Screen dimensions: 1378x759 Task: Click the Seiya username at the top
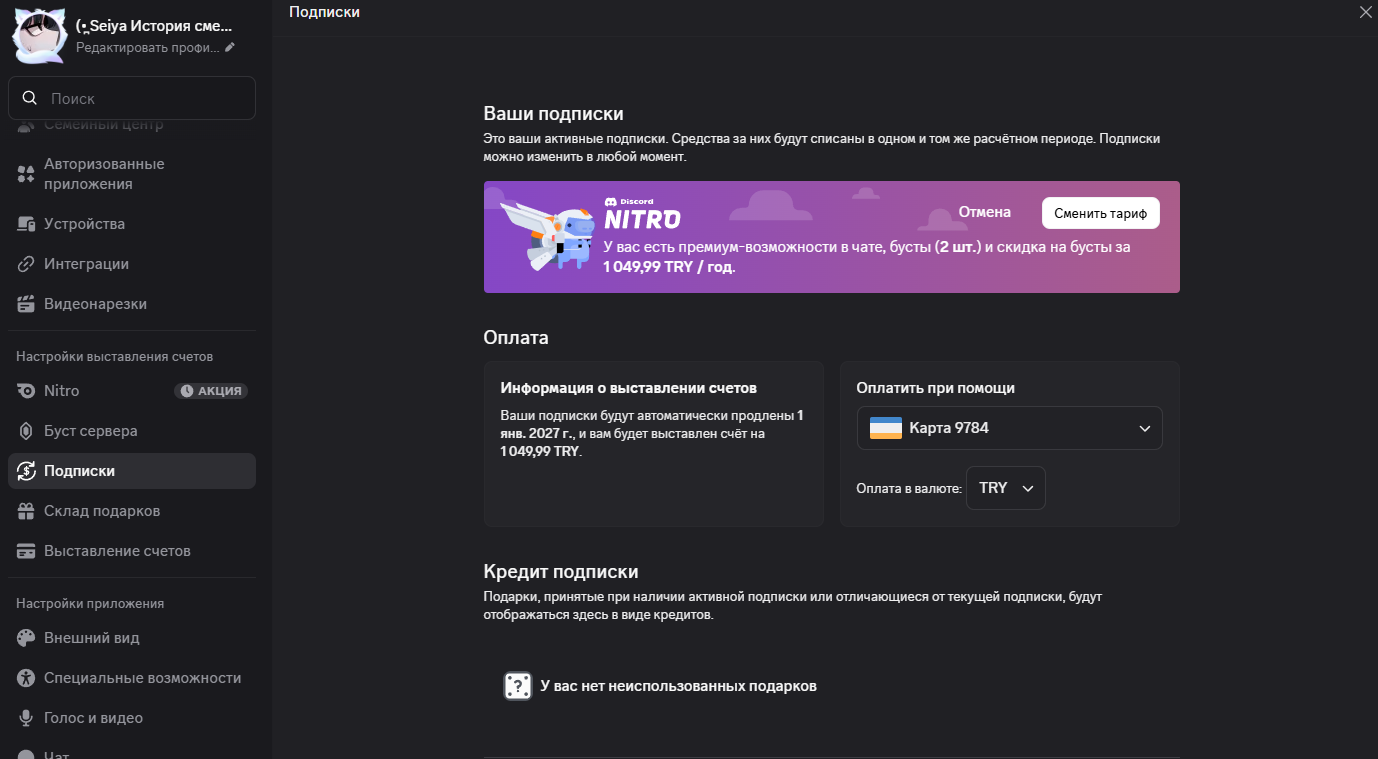[154, 26]
